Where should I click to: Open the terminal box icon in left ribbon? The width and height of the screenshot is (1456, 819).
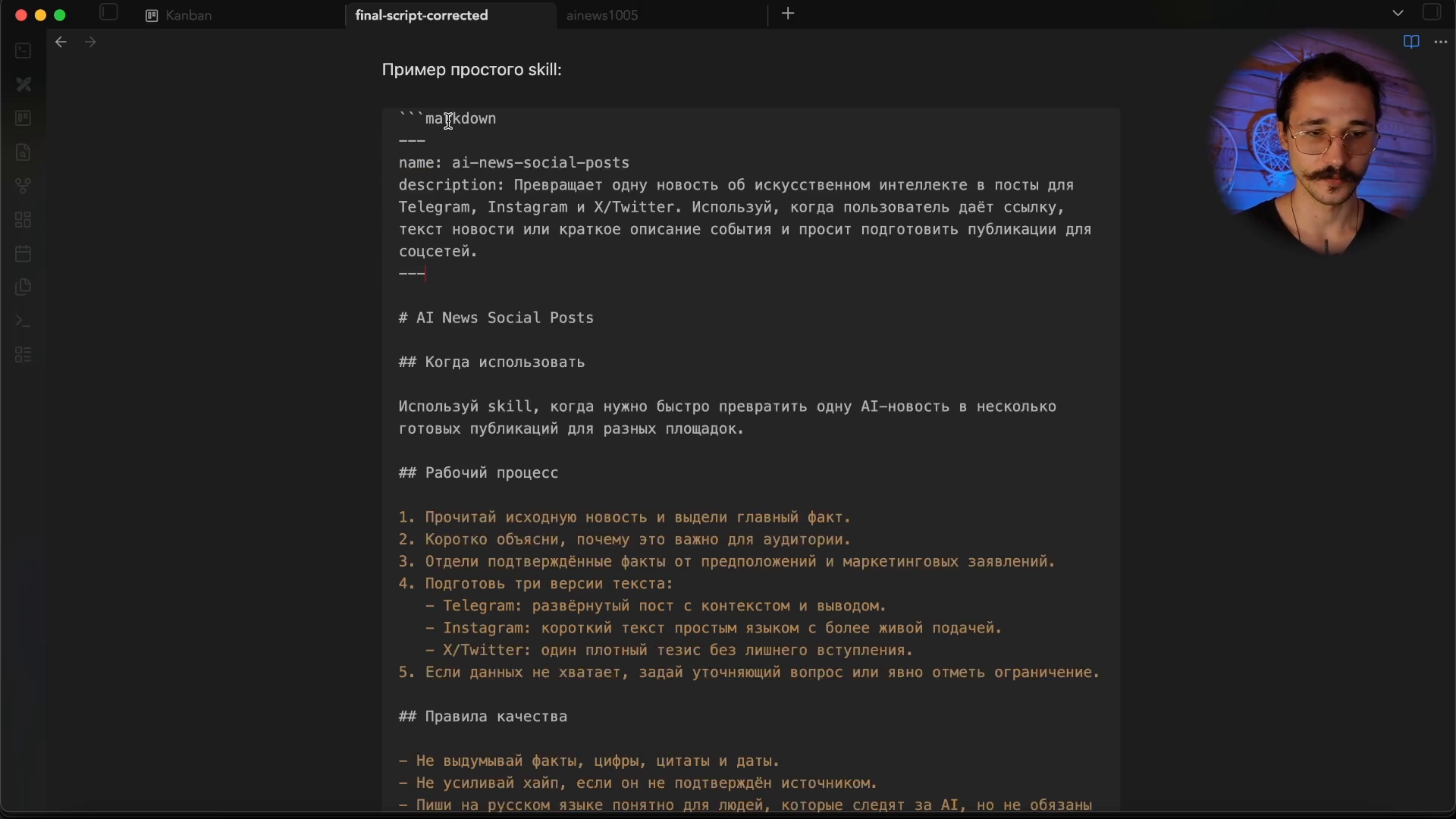click(x=24, y=51)
